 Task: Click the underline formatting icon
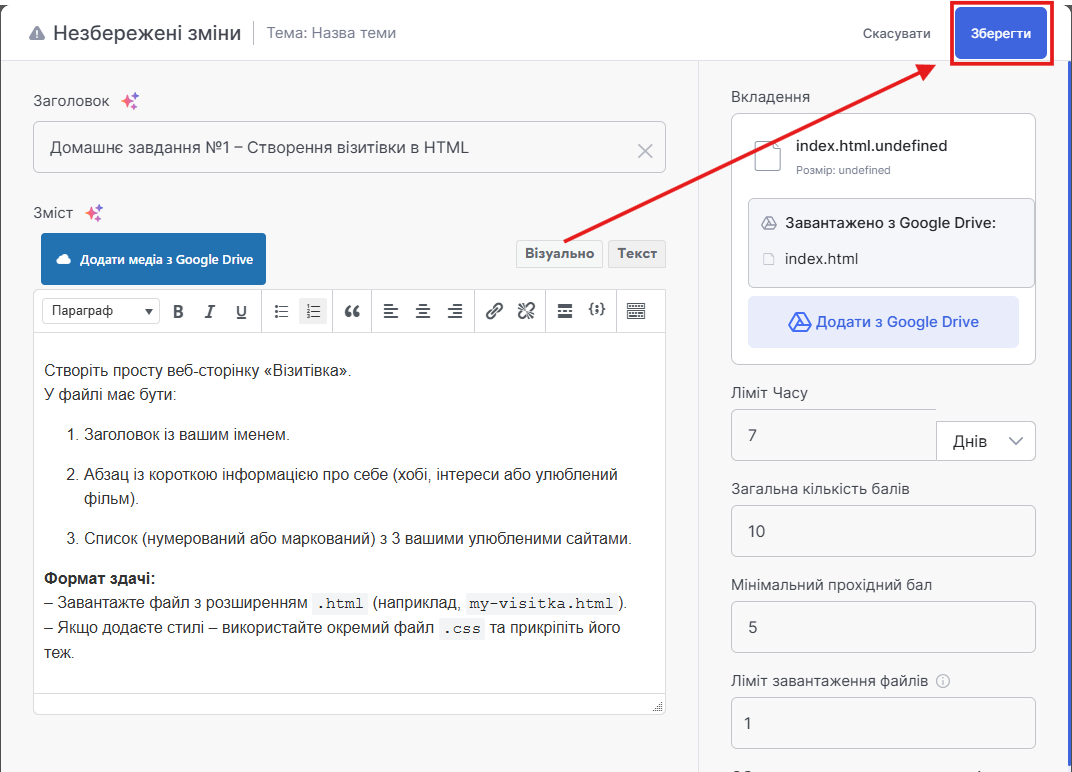(241, 311)
